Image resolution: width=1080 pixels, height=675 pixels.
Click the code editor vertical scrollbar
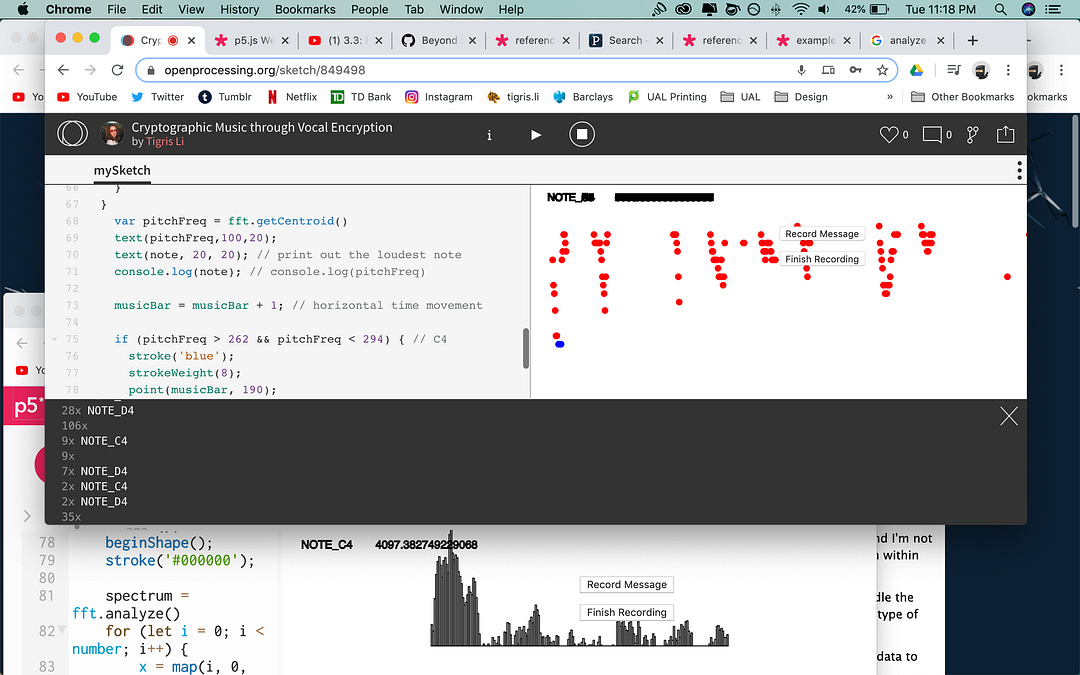click(x=526, y=348)
